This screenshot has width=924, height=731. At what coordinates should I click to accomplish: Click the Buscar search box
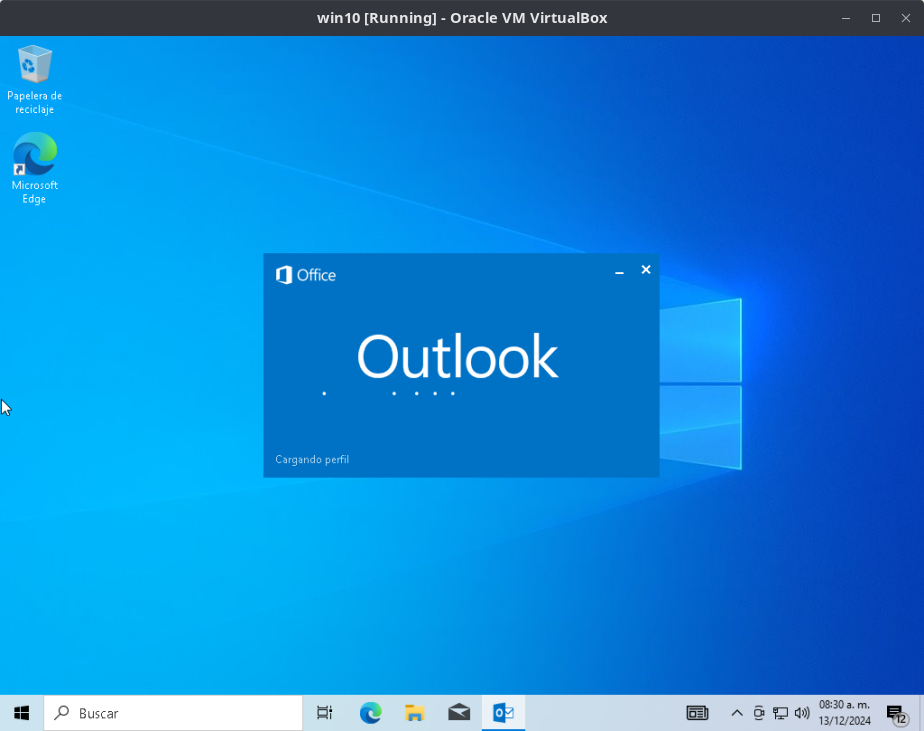pos(174,713)
